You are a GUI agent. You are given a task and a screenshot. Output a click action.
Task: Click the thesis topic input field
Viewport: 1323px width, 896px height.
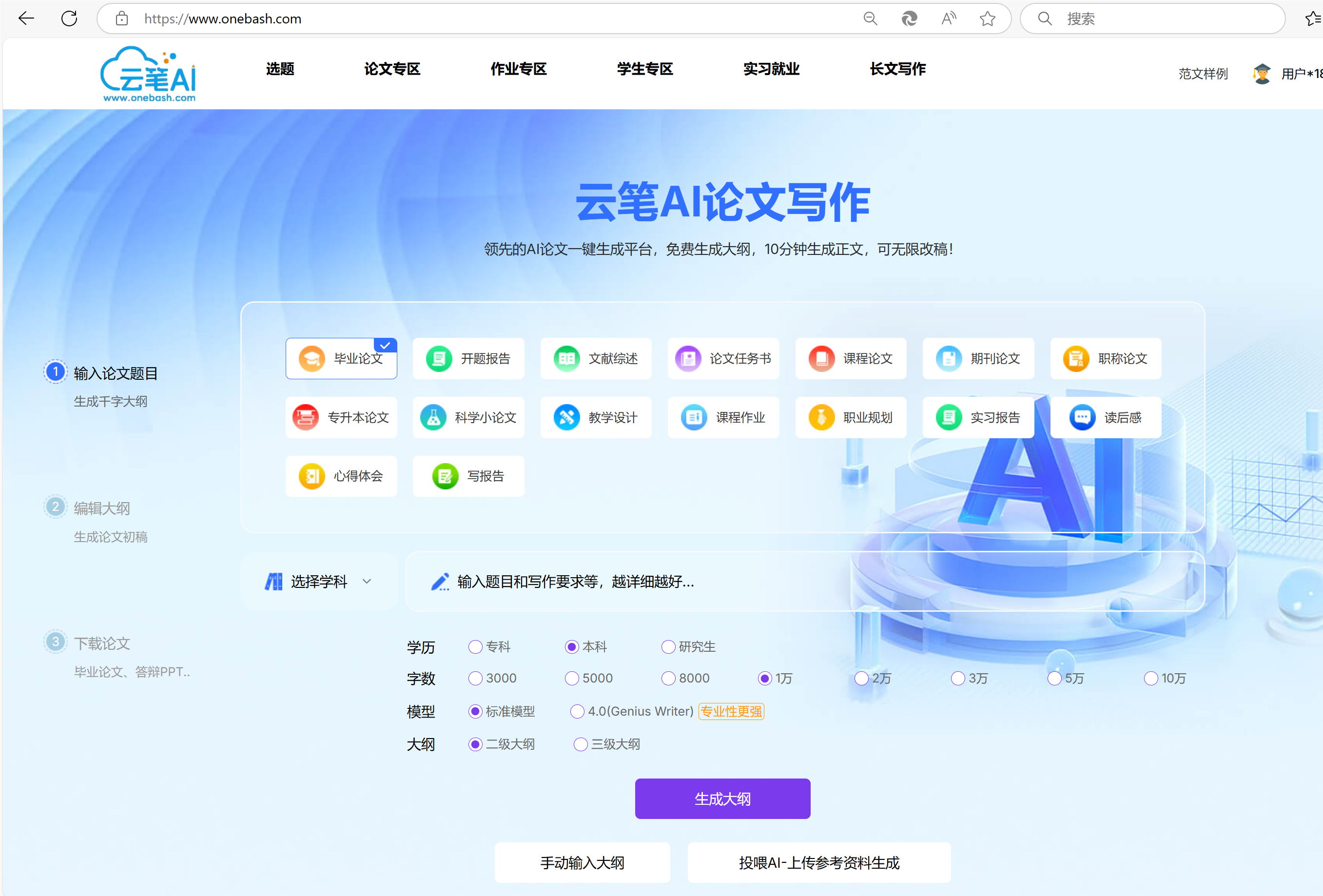coord(797,581)
